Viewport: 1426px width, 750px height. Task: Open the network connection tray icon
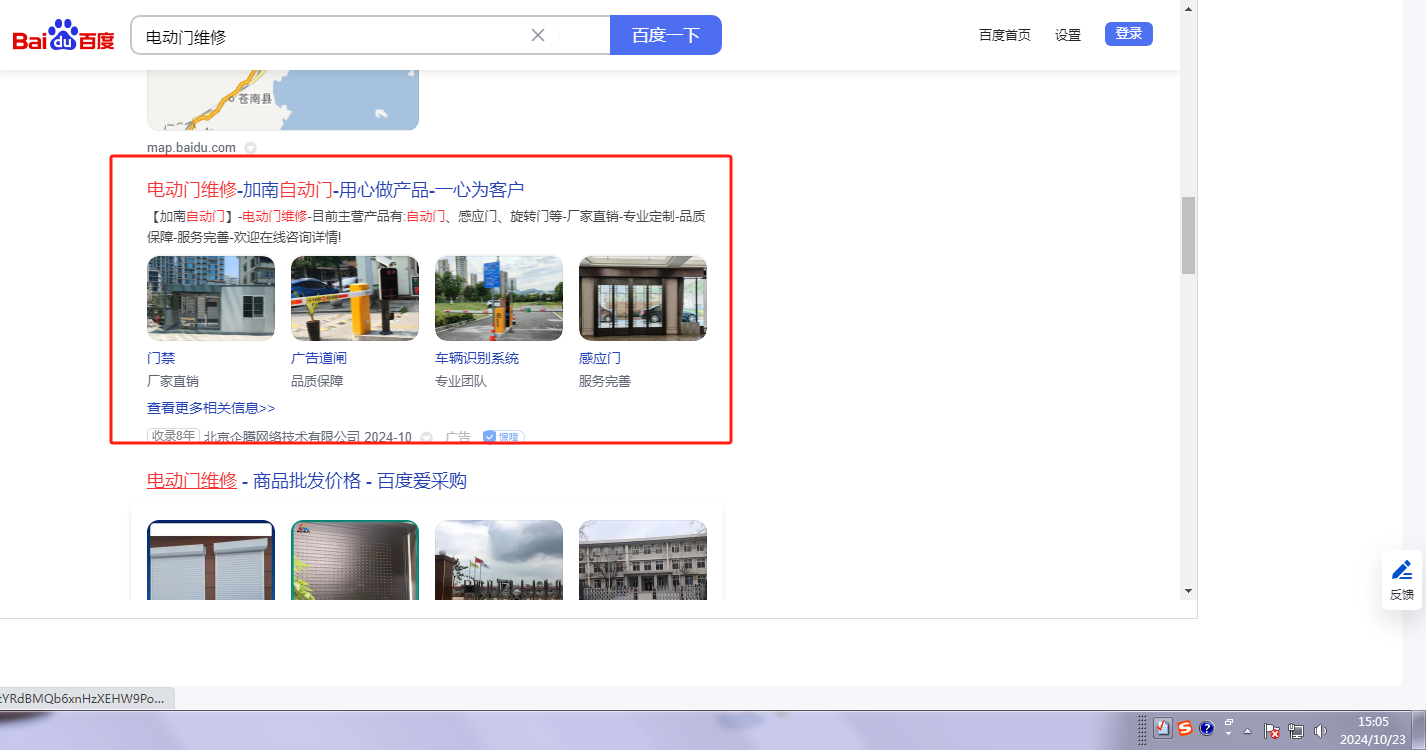[1297, 730]
